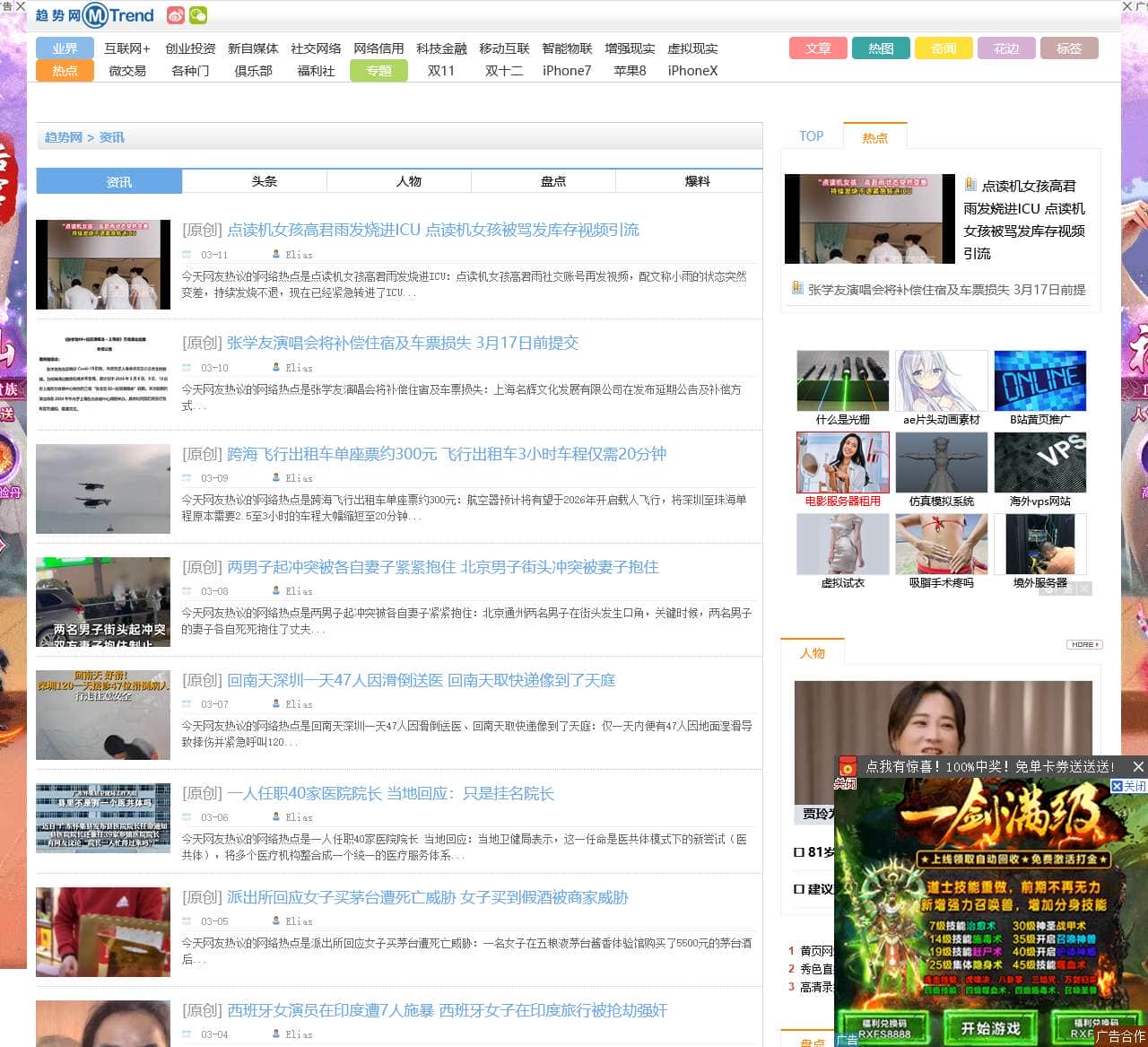Viewport: 1148px width, 1047px height.
Task: Switch to the 头条 tab
Action: pyautogui.click(x=264, y=181)
